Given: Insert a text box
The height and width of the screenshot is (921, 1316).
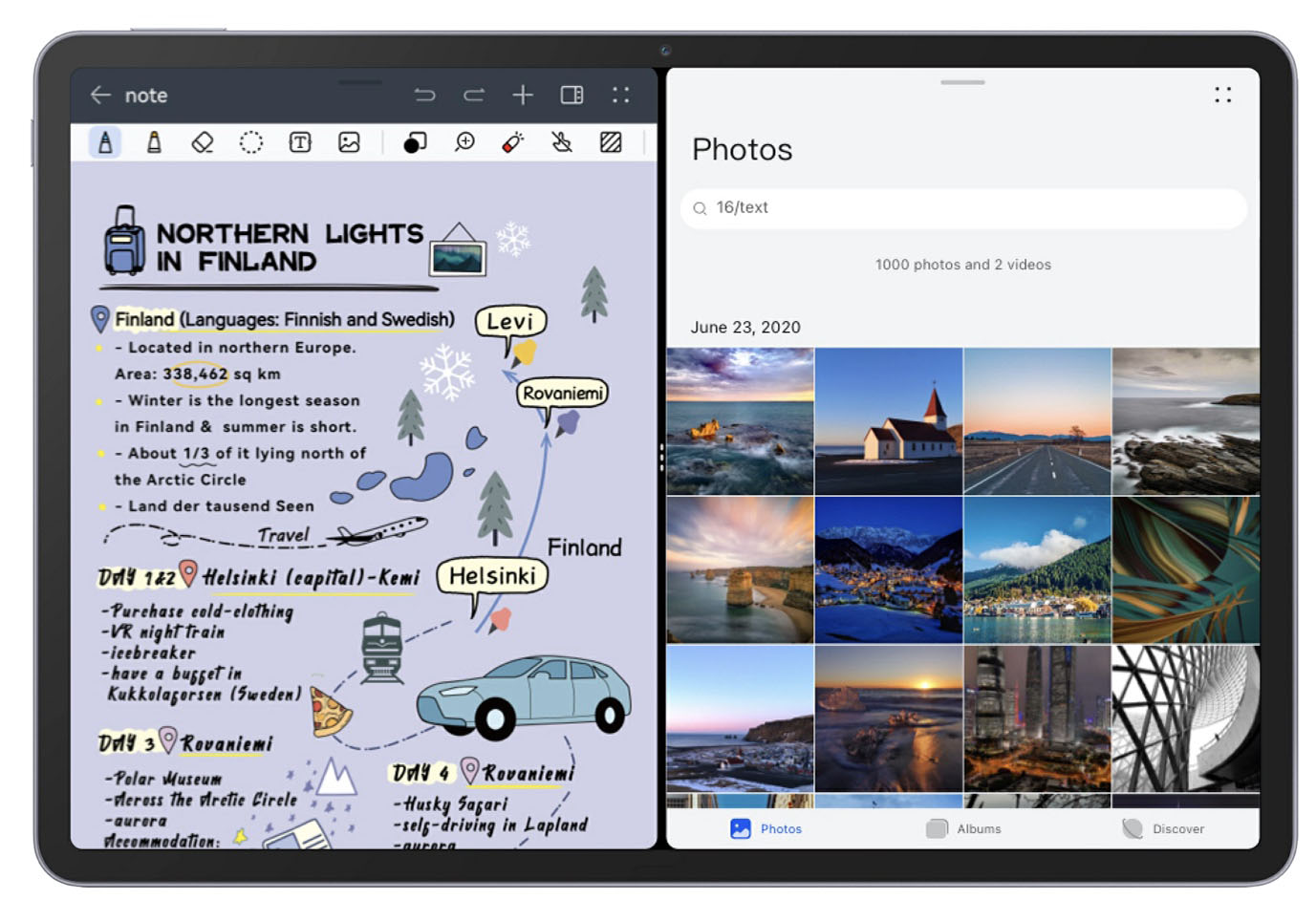Looking at the screenshot, I should pyautogui.click(x=300, y=142).
